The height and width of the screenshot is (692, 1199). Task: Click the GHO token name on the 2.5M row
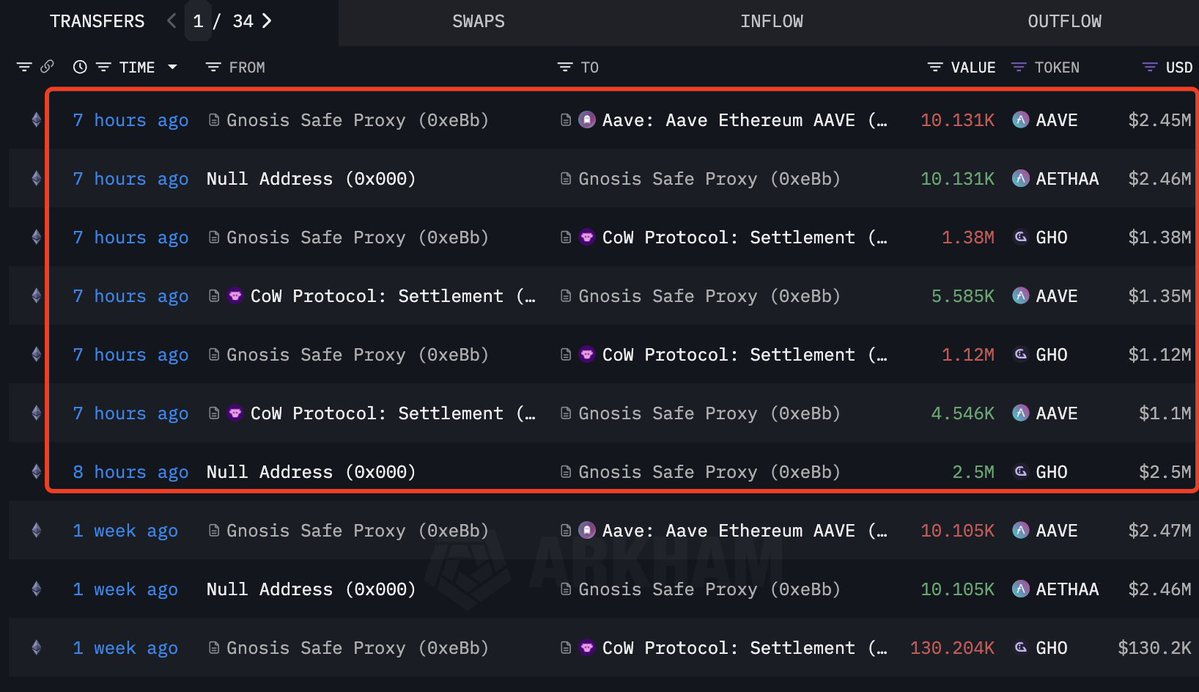click(x=1051, y=472)
